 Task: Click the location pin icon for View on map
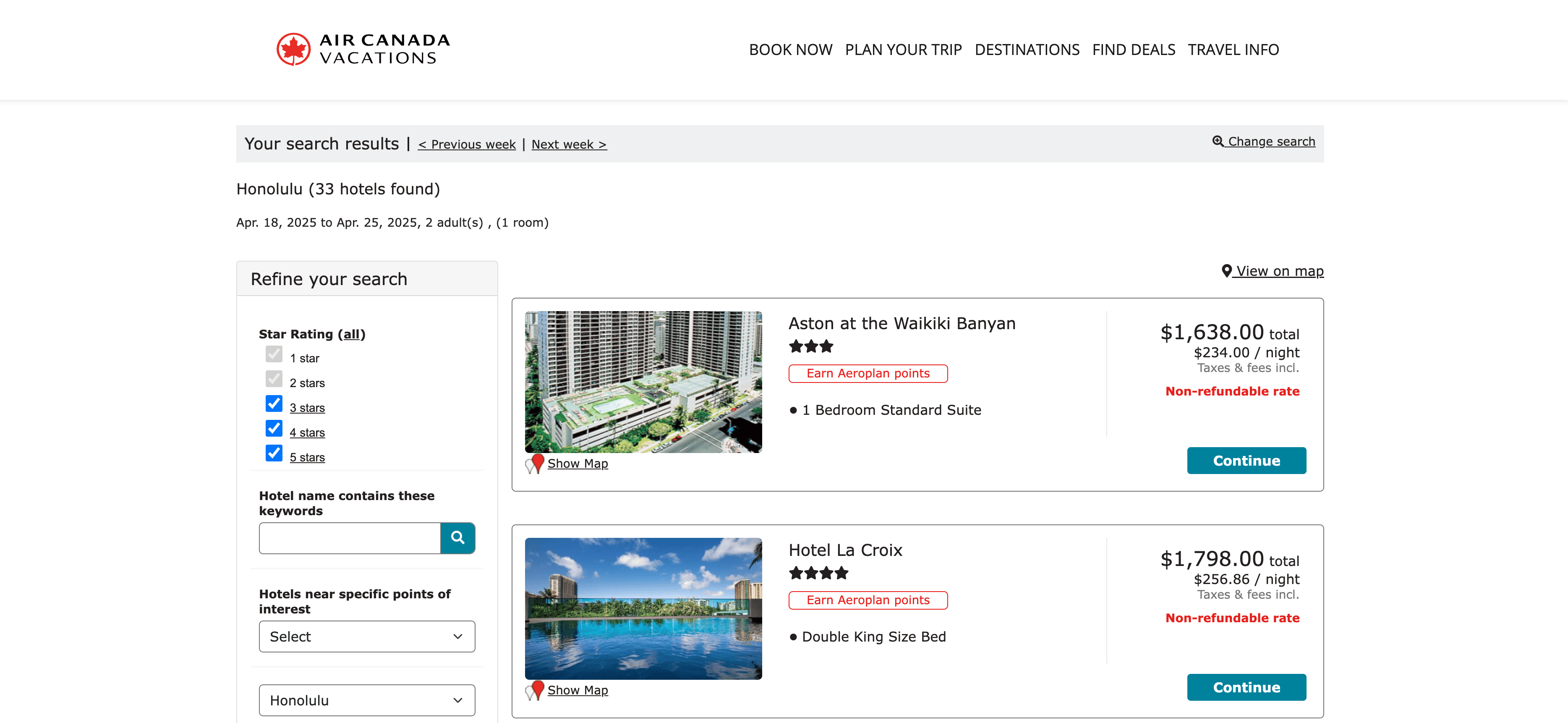coord(1226,270)
